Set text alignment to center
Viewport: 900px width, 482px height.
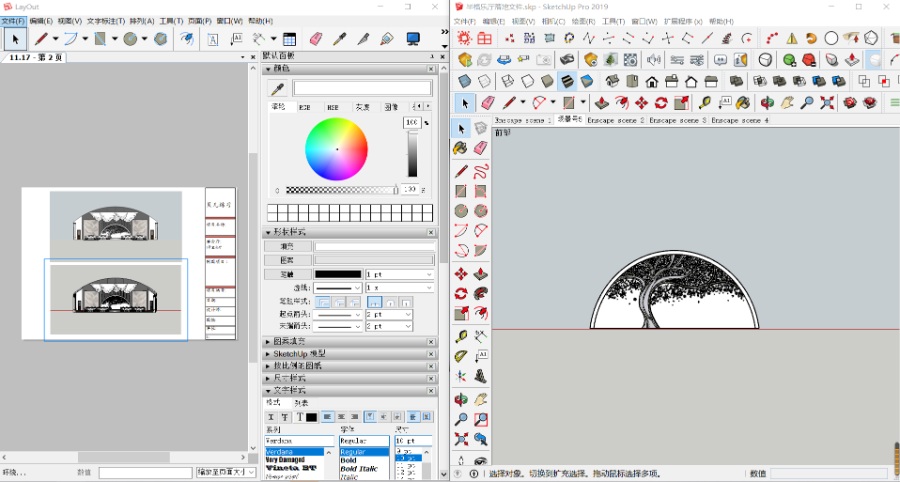point(342,417)
